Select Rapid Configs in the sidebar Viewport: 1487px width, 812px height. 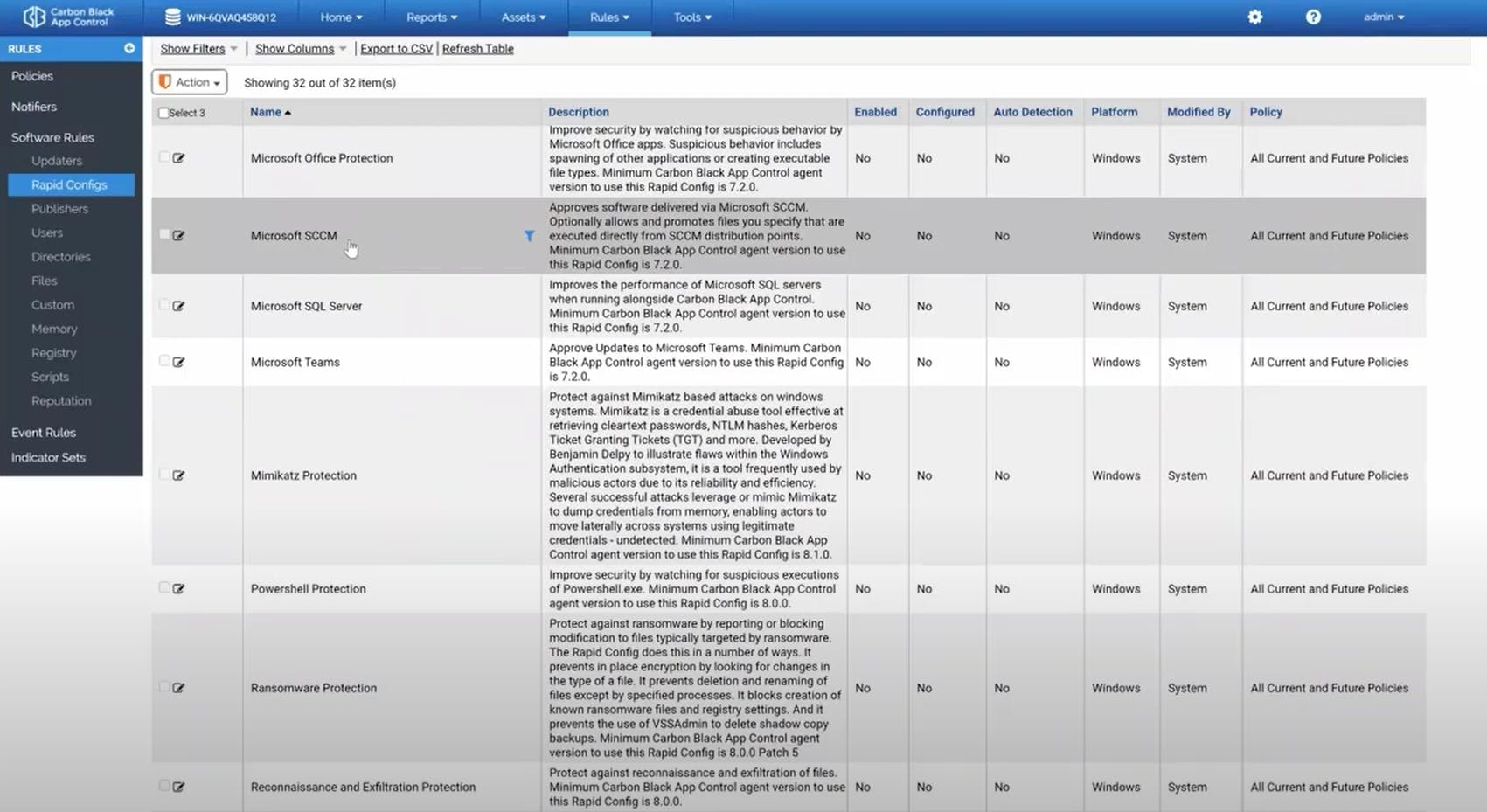pos(69,184)
